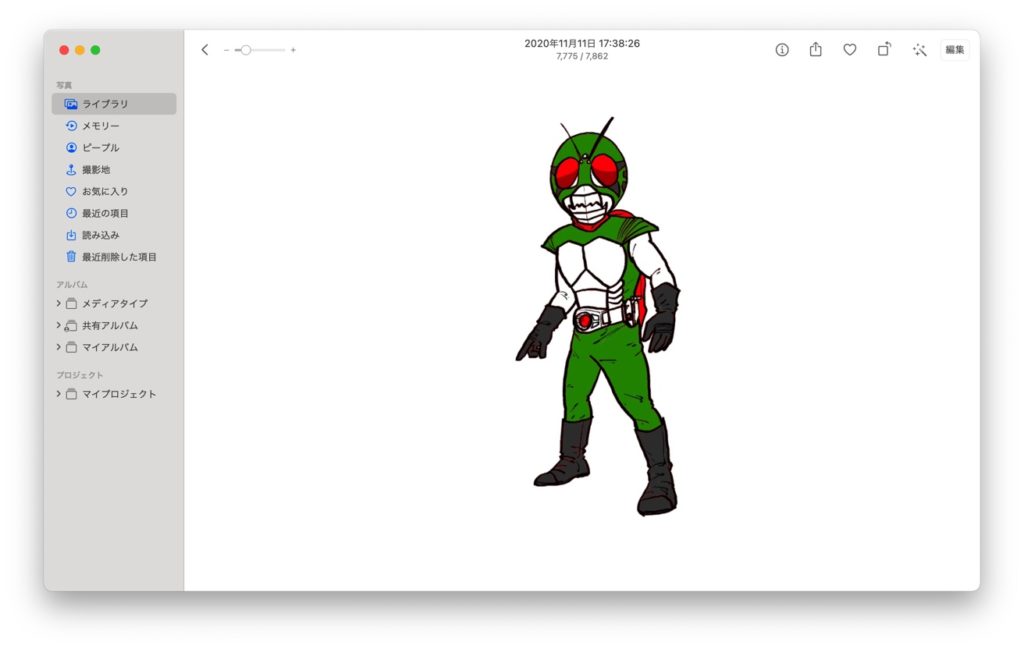Image resolution: width=1024 pixels, height=649 pixels.
Task: Click the メディアタイプ folder icon
Action: pyautogui.click(x=71, y=304)
